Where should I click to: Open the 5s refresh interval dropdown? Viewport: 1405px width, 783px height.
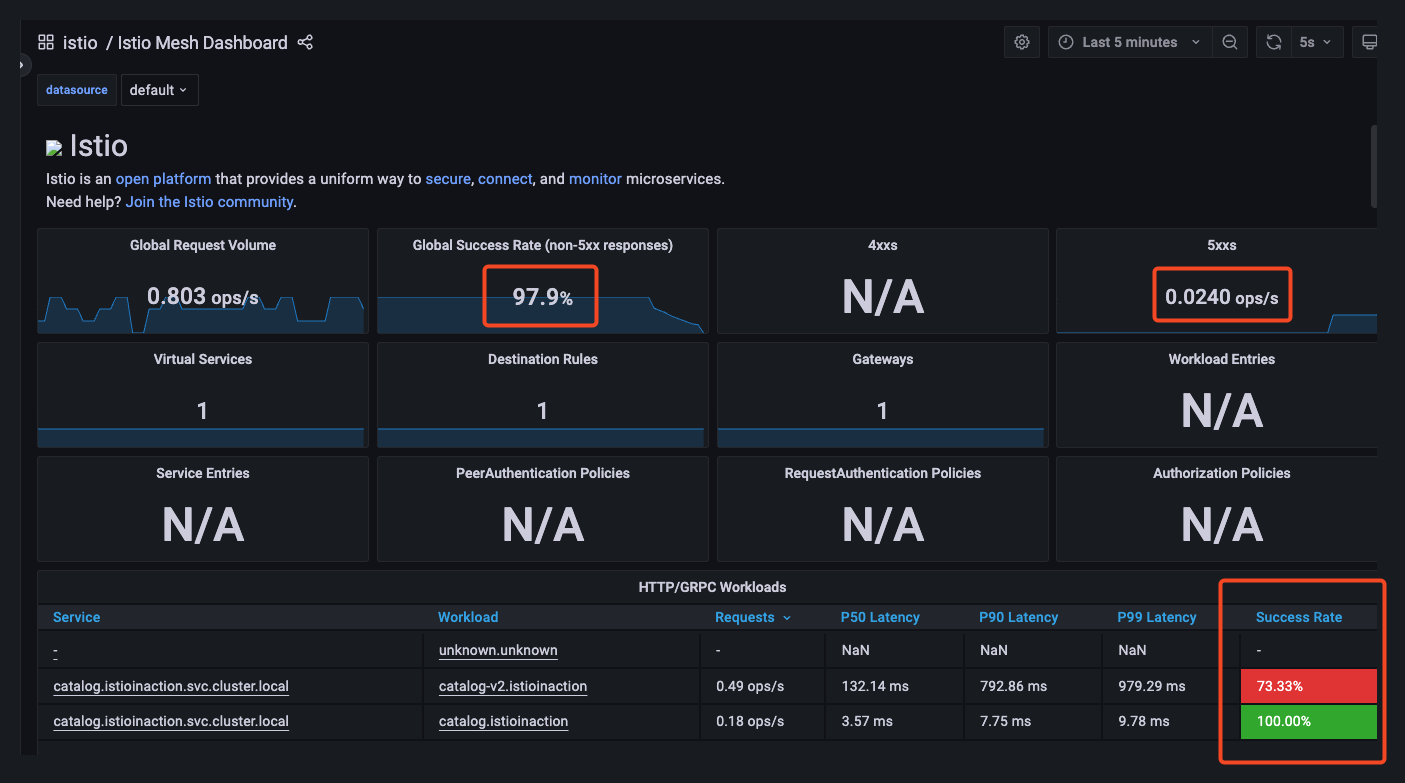click(1315, 42)
